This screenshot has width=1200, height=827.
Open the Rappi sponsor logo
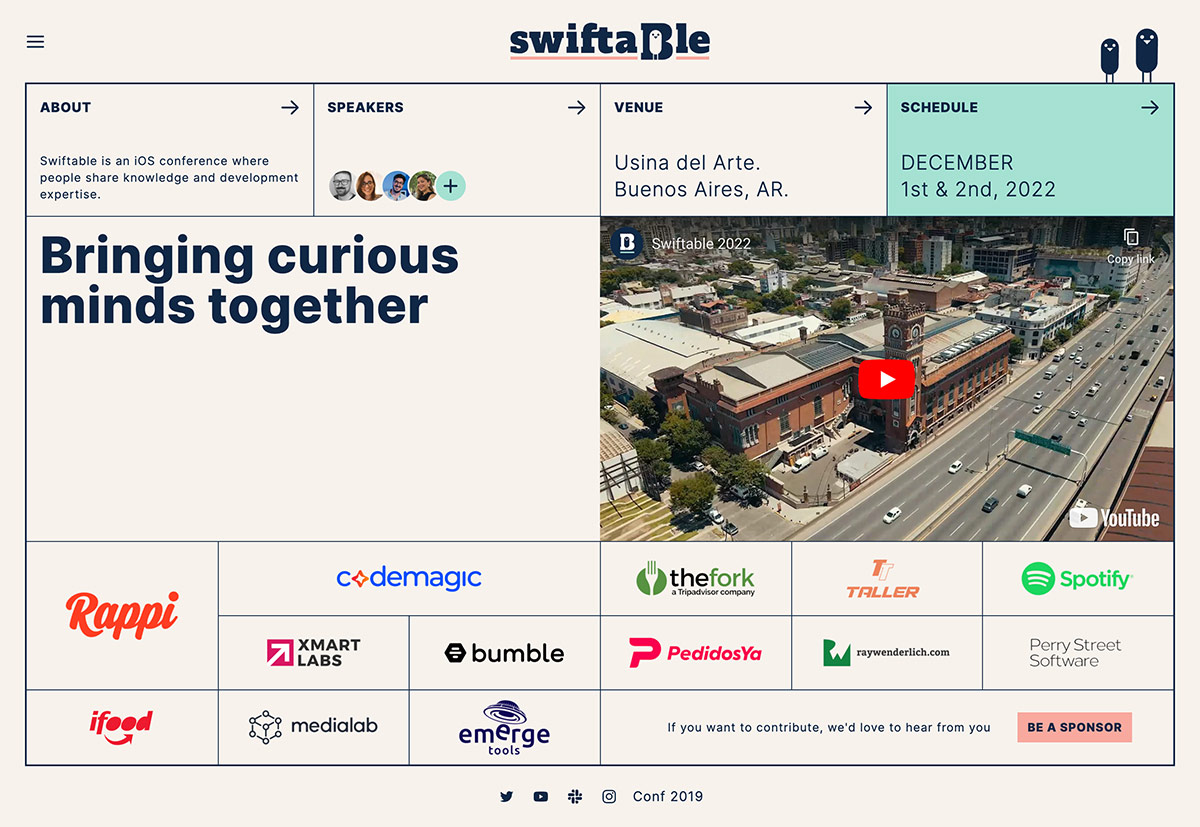tap(122, 615)
